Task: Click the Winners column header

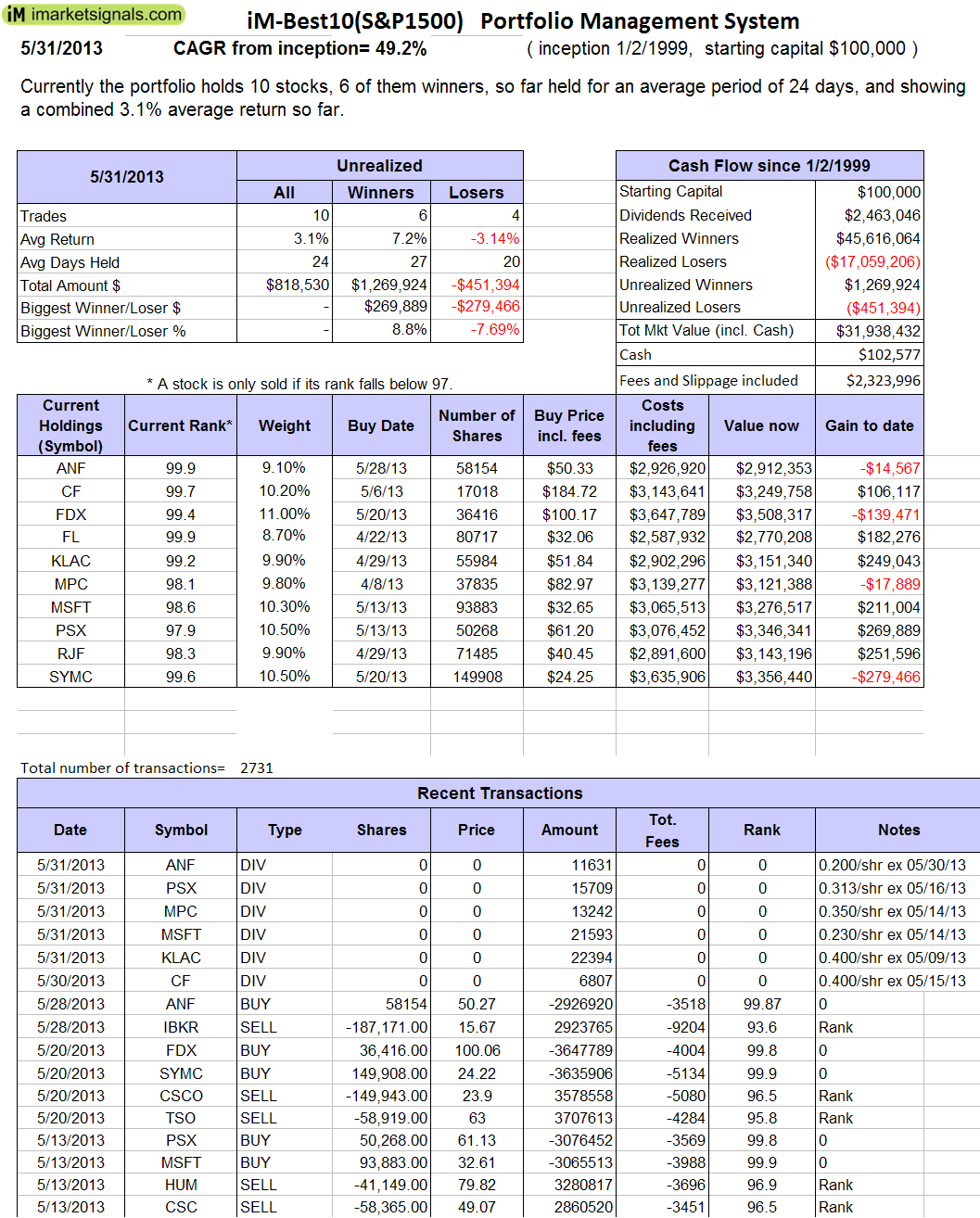Action: (380, 193)
